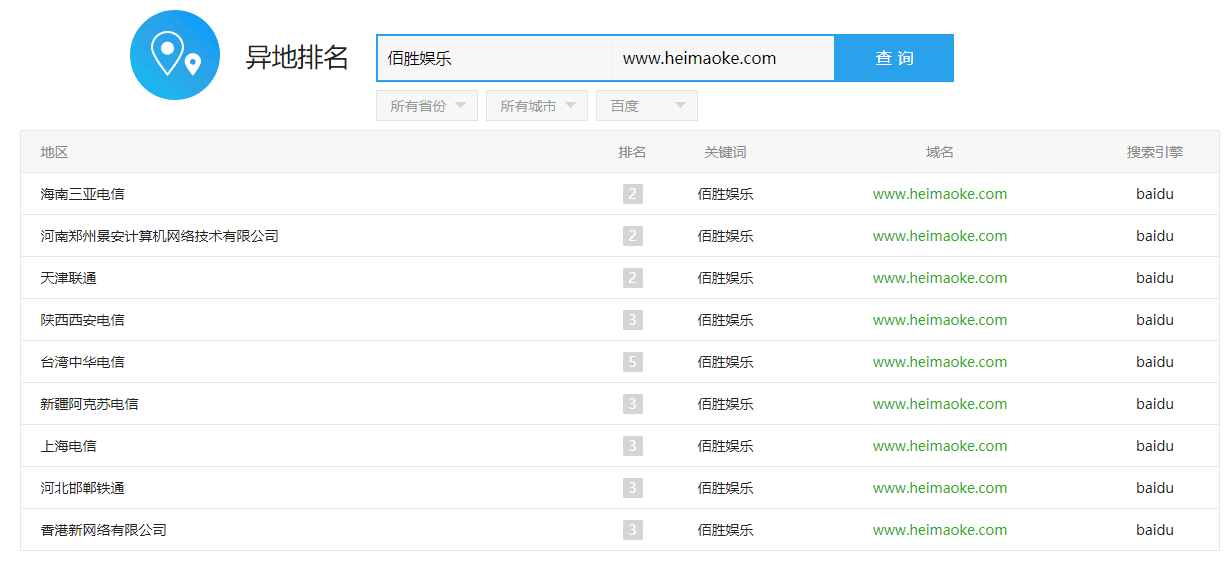Click rank badge 2 for 天津联通
Viewport: 1227px width, 575px height.
632,278
